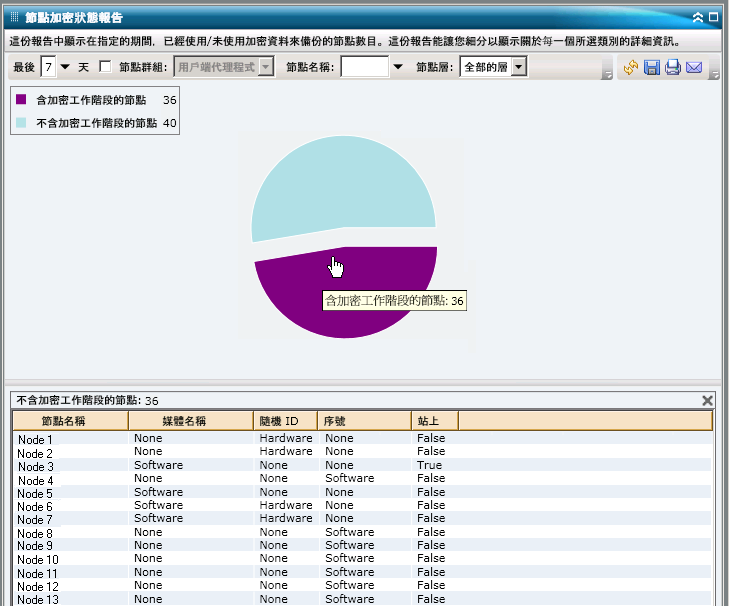This screenshot has width=729, height=606.
Task: Click the light blue unencrypted legend swatch
Action: [x=21, y=122]
